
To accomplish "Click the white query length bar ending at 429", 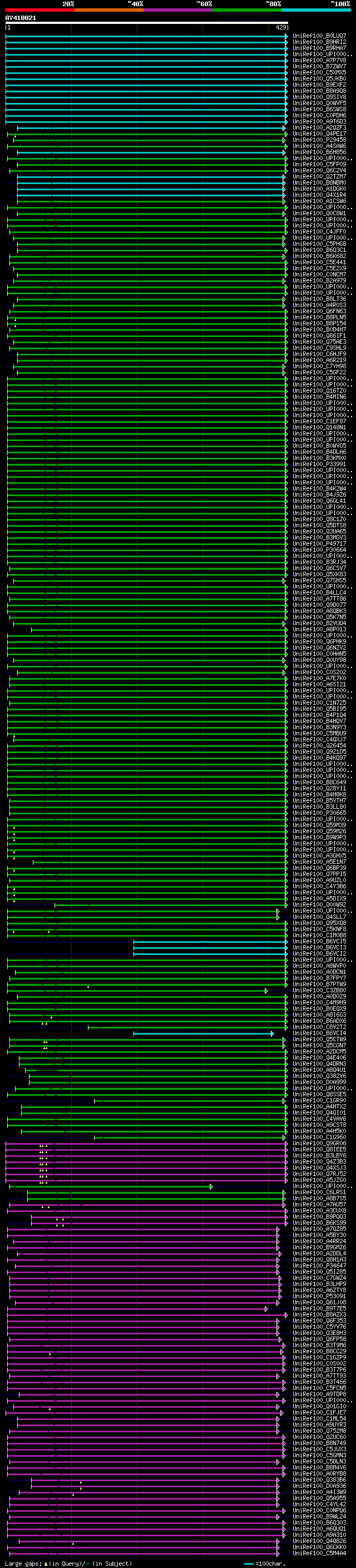I will (147, 23).
